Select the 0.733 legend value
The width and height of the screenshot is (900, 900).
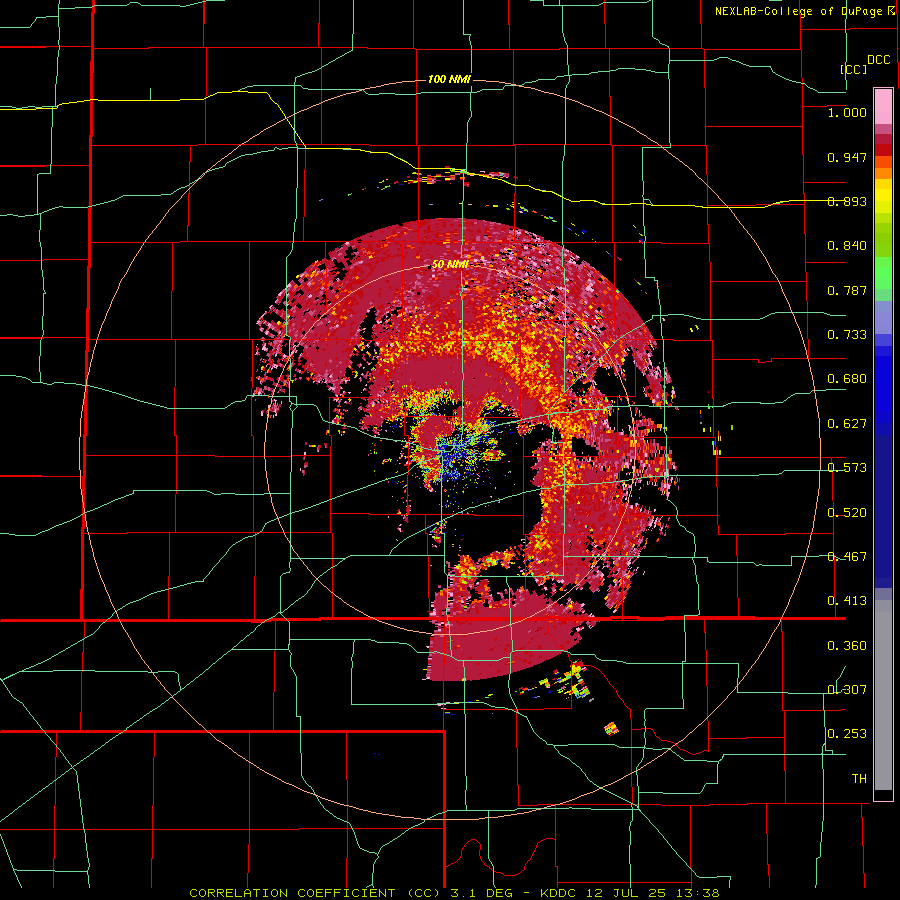(847, 335)
